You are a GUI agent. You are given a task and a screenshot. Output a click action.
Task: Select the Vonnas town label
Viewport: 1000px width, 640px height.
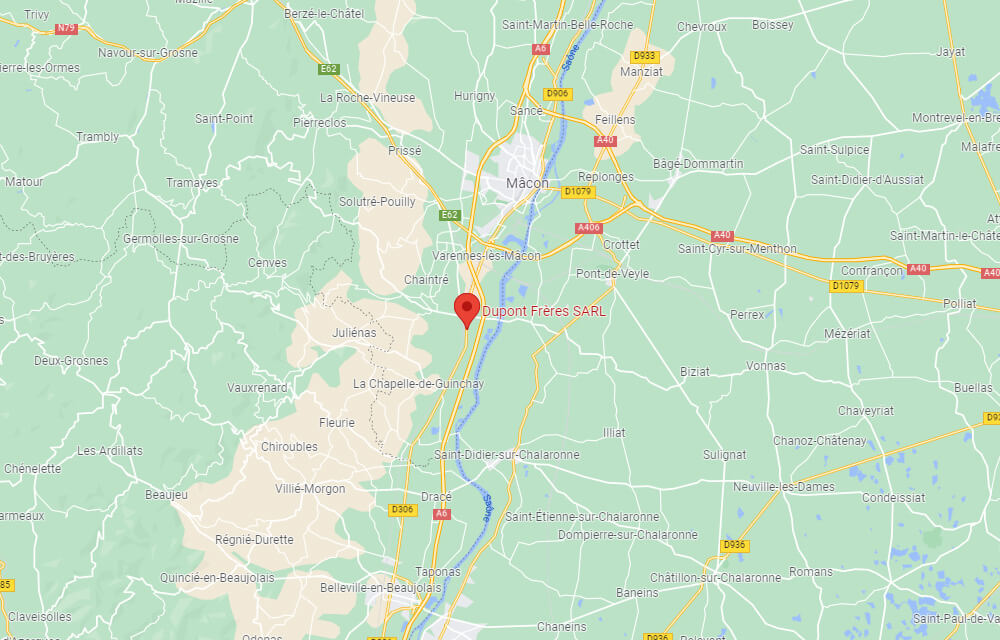pos(766,366)
